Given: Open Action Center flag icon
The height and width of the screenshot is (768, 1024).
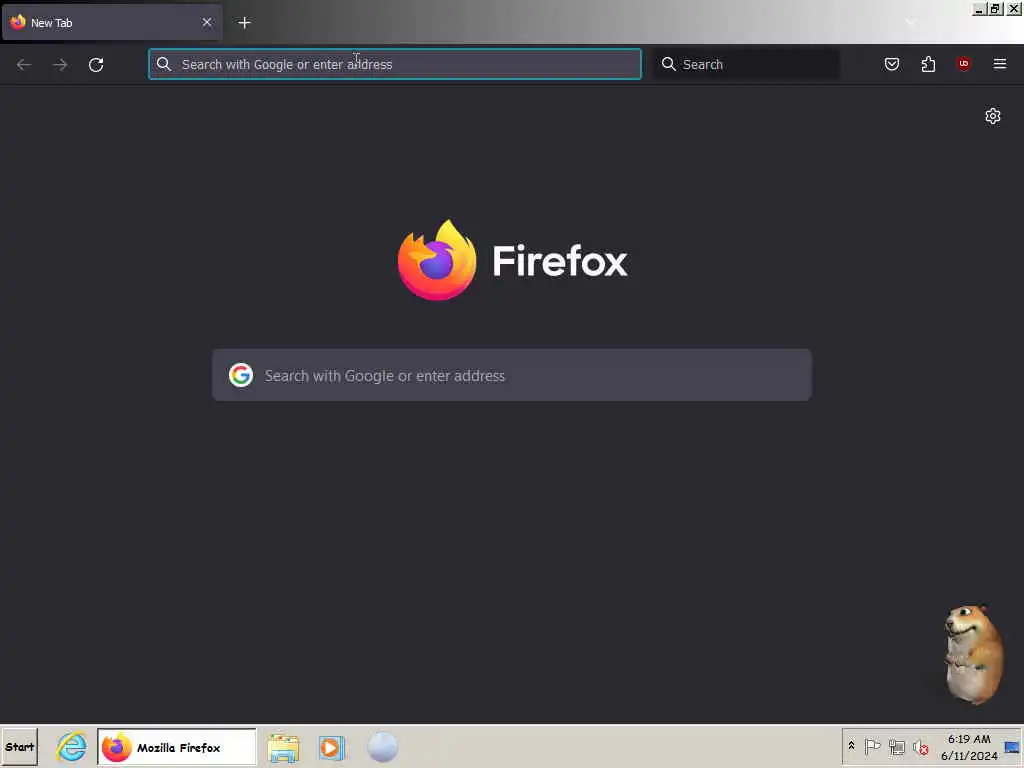Looking at the screenshot, I should (x=872, y=746).
